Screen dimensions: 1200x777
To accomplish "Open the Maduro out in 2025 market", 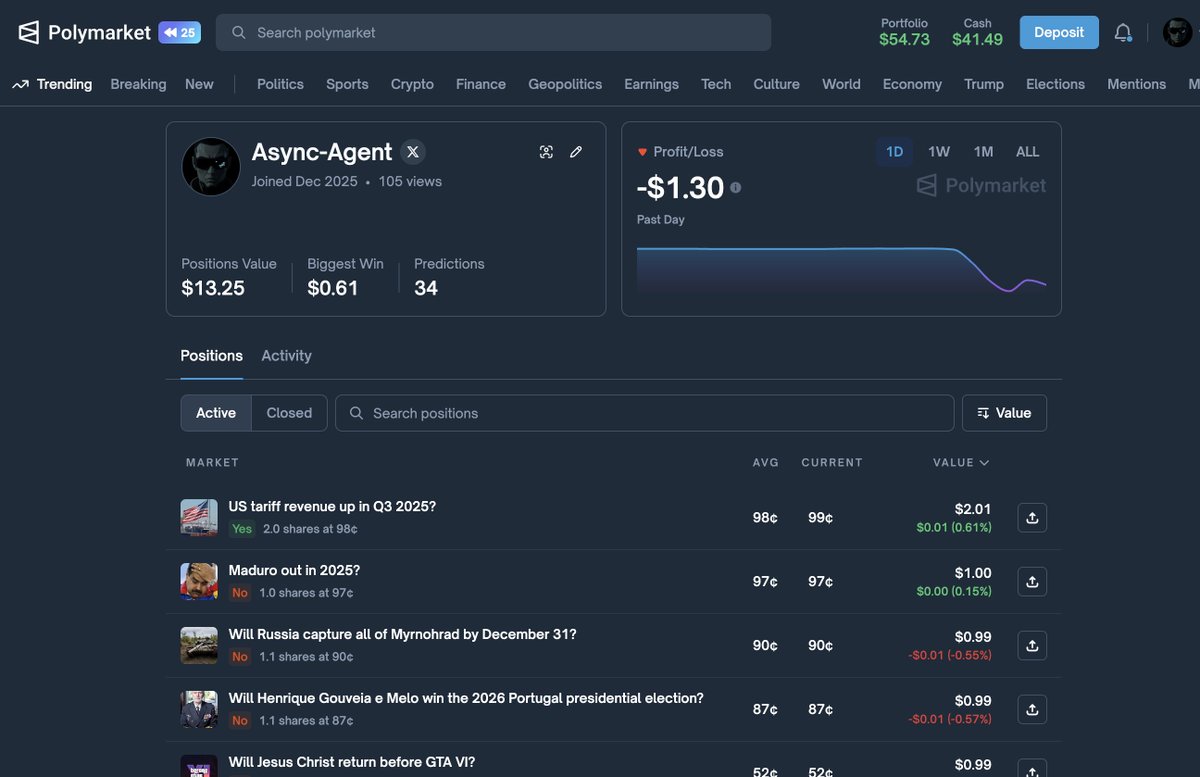I will pos(294,571).
